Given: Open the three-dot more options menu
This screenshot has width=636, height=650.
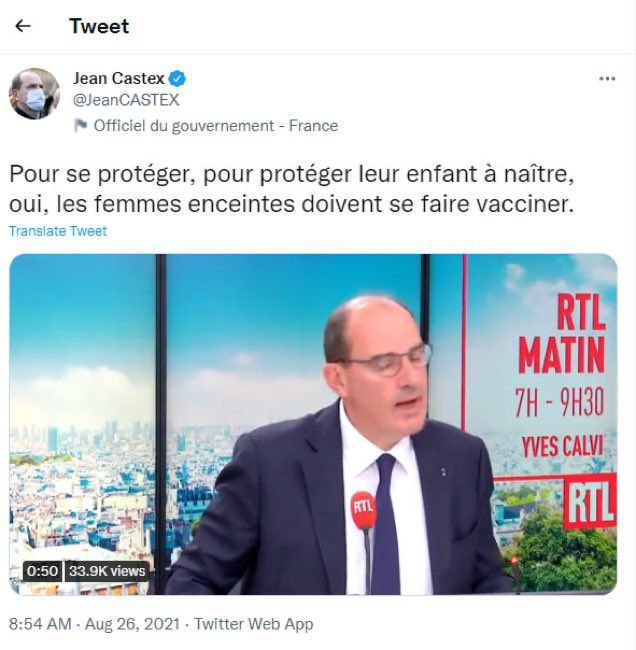Looking at the screenshot, I should point(607,78).
